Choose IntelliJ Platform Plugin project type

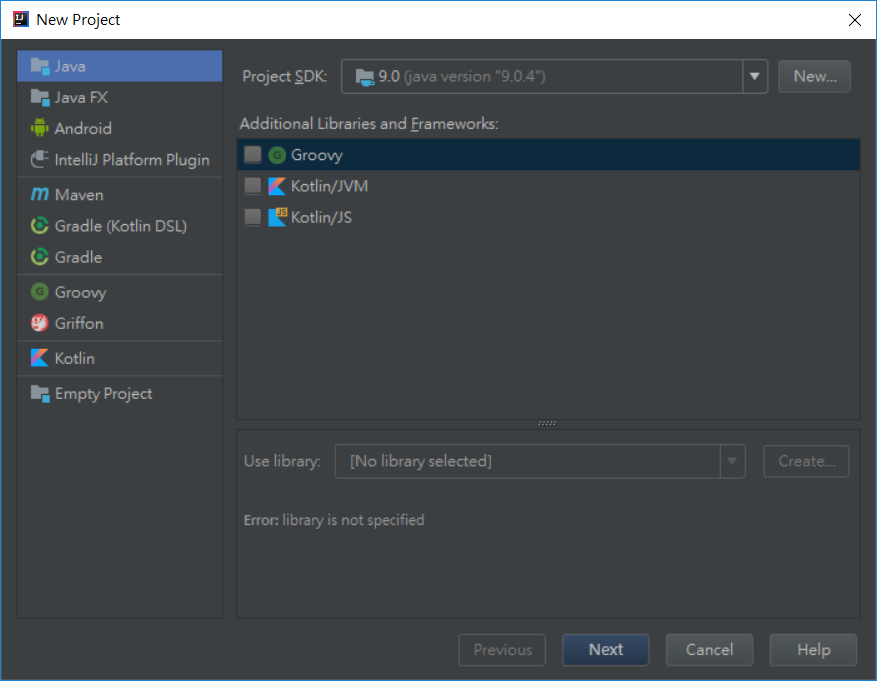pyautogui.click(x=120, y=159)
